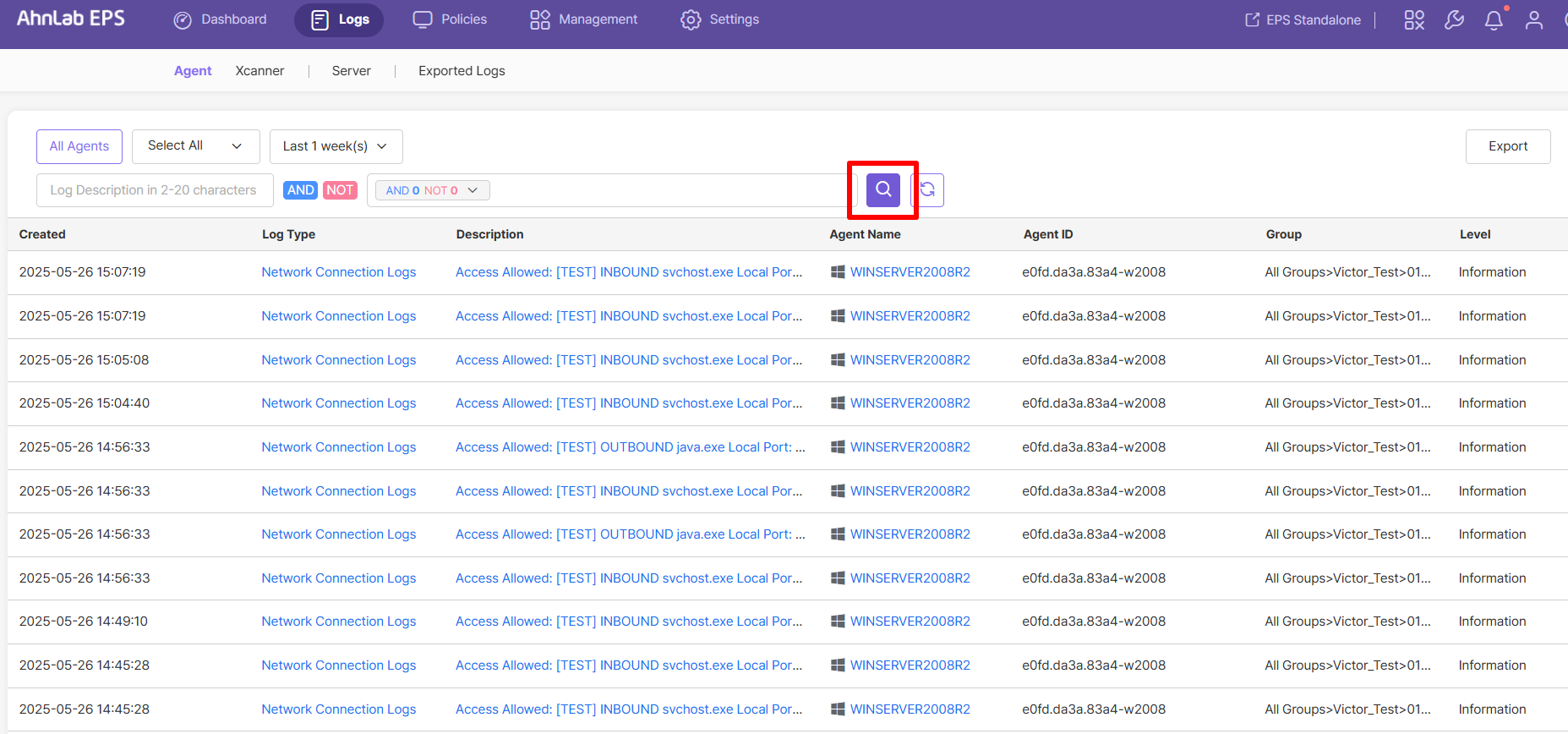This screenshot has width=1568, height=734.
Task: Open EPS Standalone external link
Action: [x=1303, y=19]
